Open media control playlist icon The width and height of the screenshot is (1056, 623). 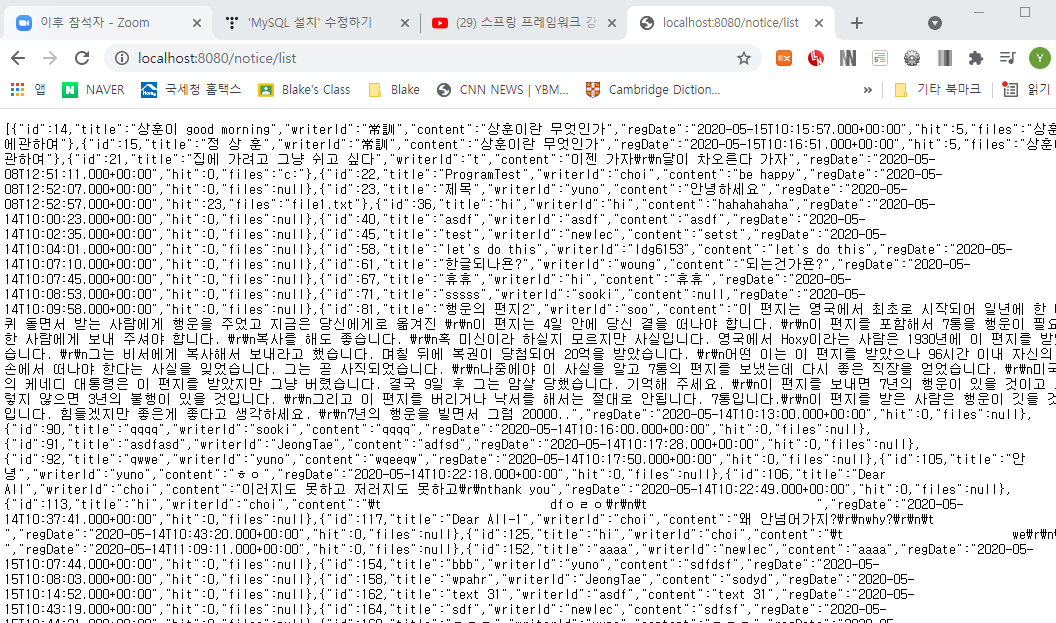pos(1008,58)
